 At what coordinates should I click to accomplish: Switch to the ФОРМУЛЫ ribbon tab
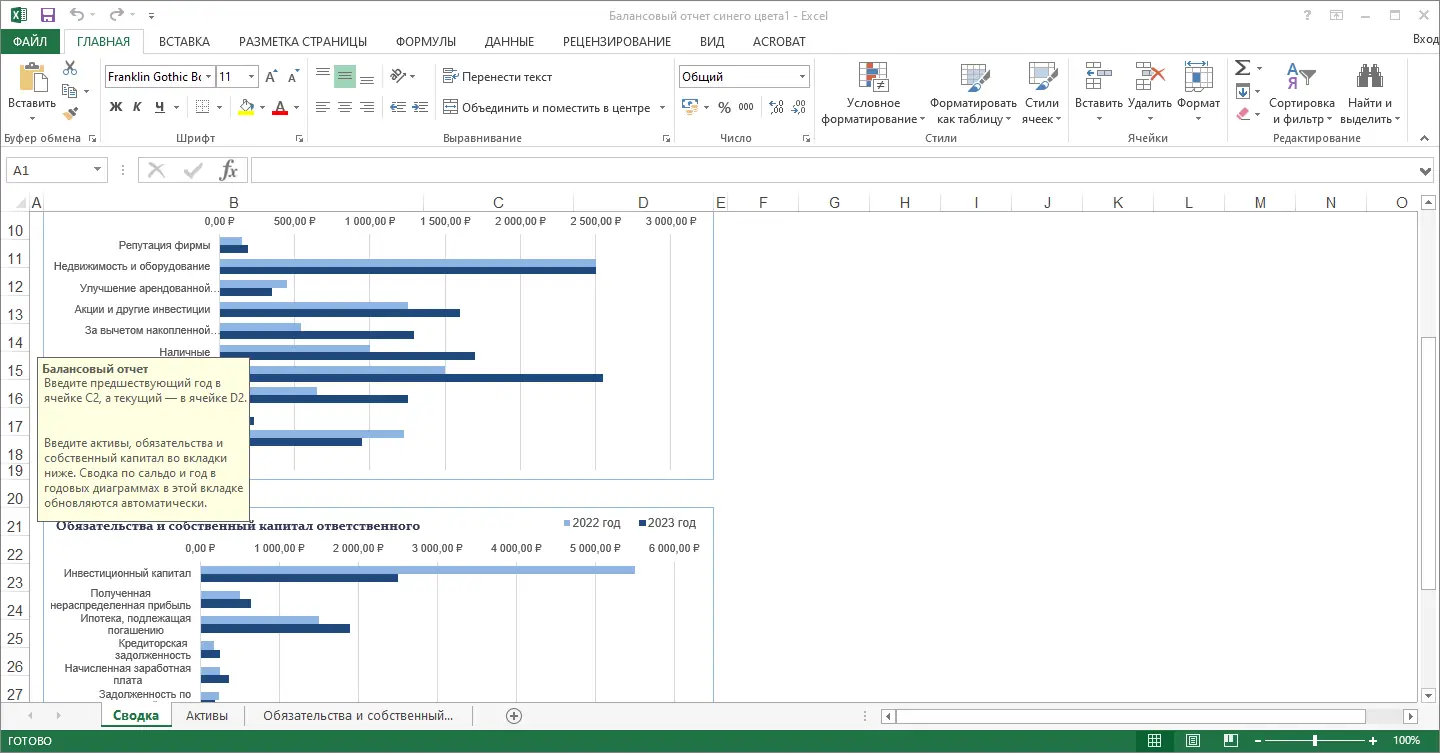pos(426,41)
